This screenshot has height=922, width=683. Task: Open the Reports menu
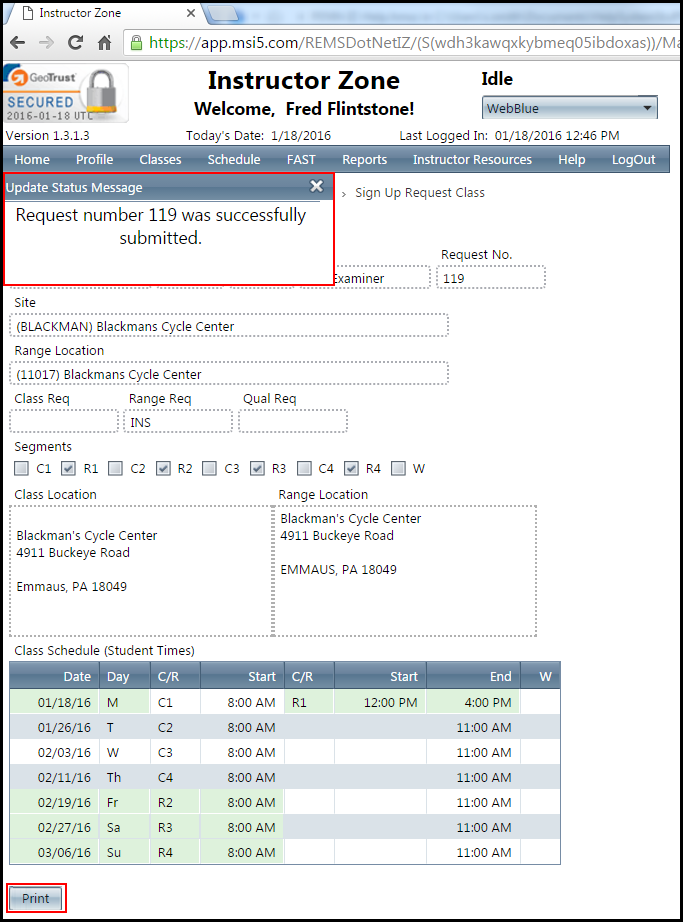coord(364,159)
